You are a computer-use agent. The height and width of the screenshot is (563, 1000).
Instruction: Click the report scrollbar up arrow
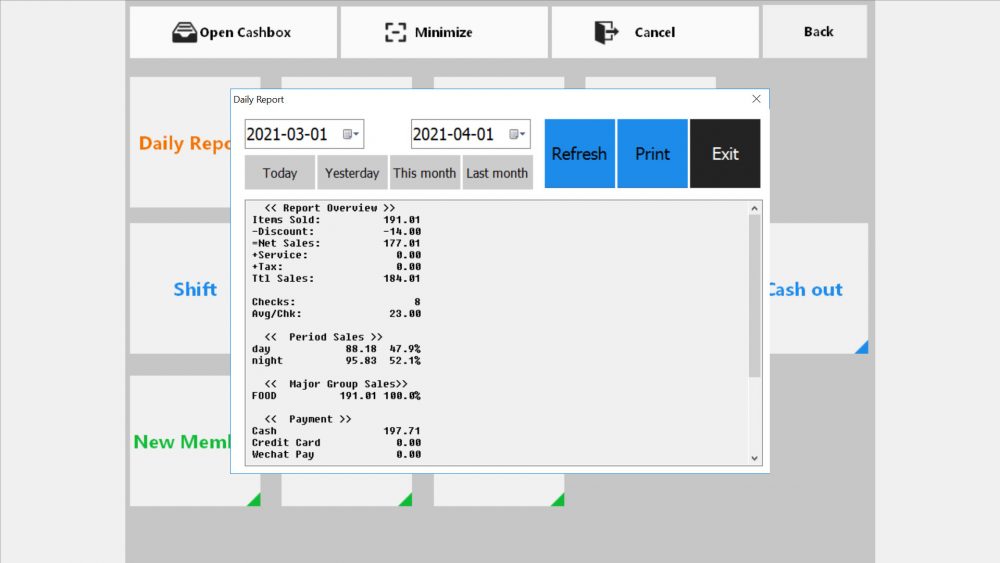(754, 208)
